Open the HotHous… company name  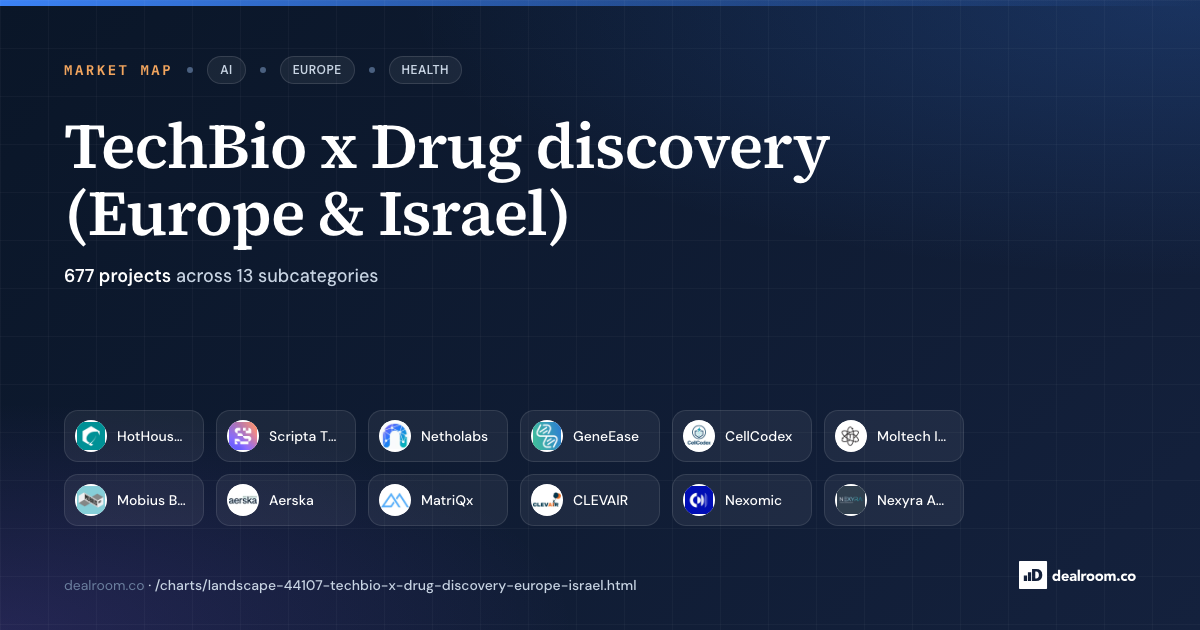click(150, 436)
